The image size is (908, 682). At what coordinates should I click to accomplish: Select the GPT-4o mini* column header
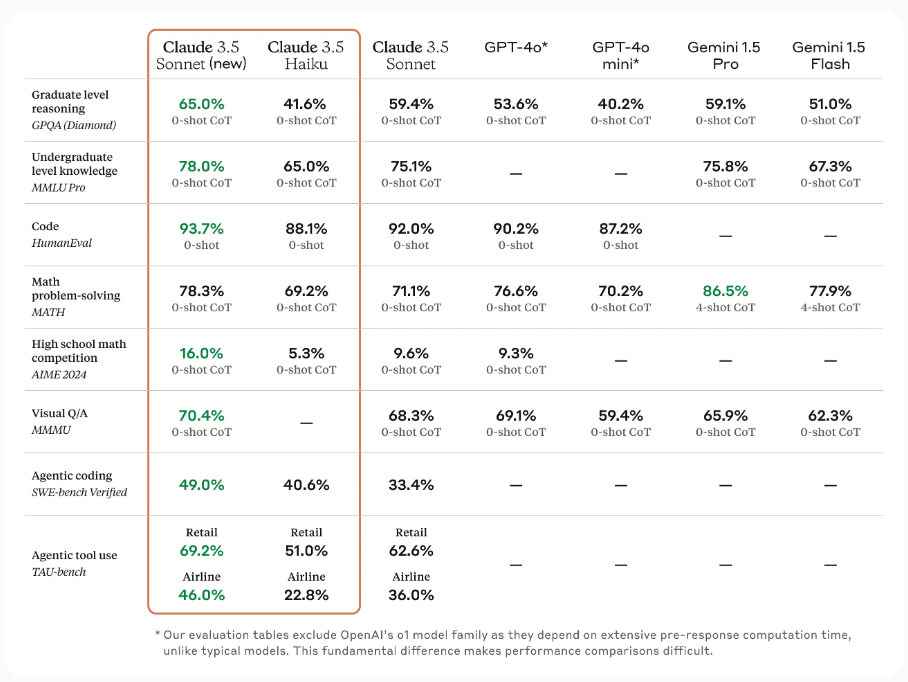(621, 56)
